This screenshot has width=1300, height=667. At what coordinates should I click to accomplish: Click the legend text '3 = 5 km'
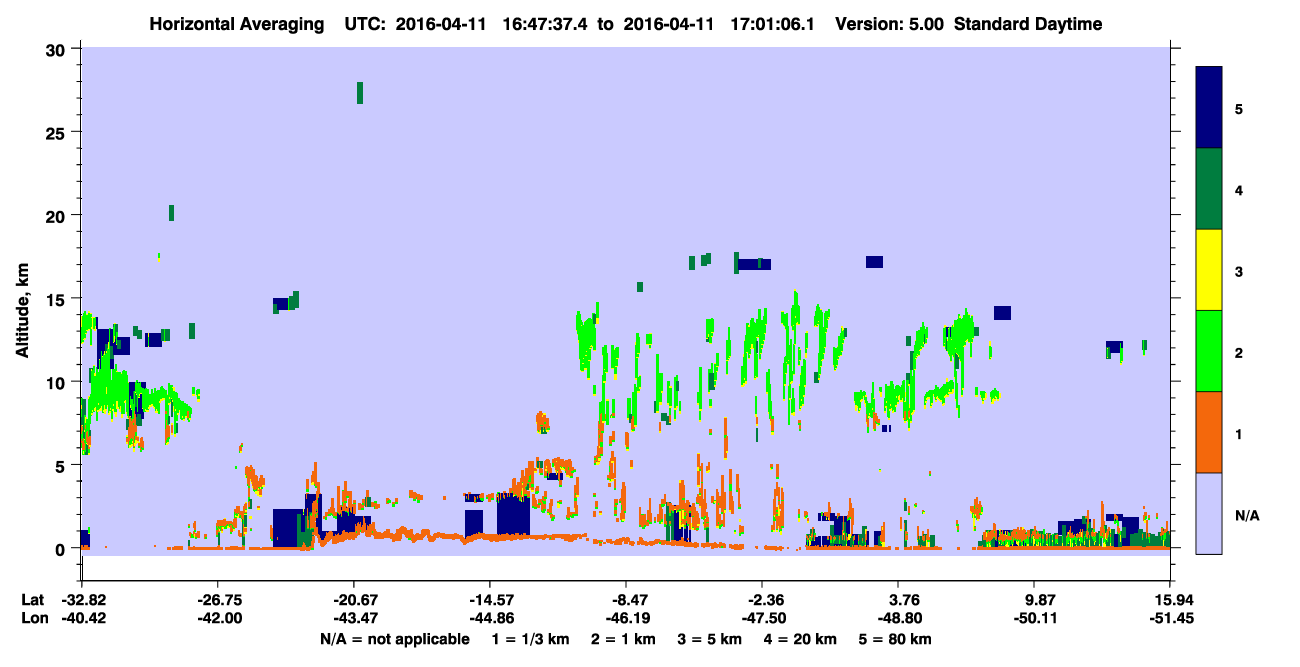point(711,640)
